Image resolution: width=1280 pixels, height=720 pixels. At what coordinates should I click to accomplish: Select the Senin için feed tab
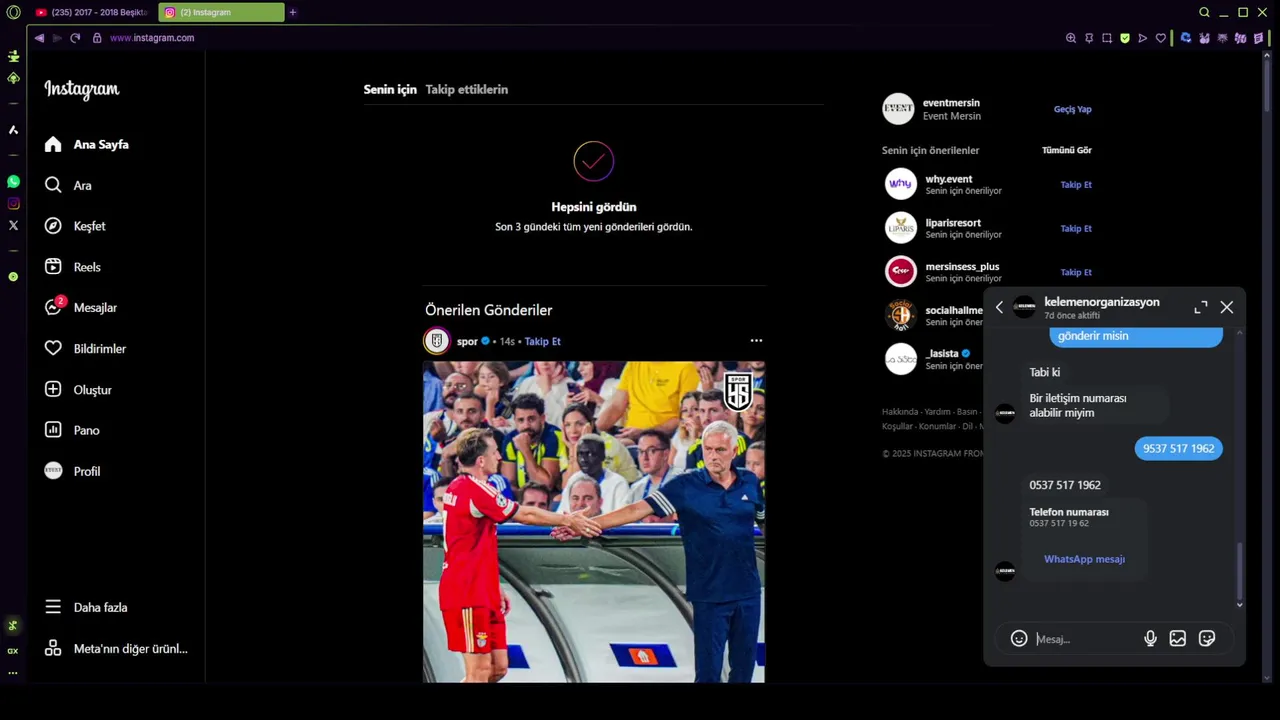[x=390, y=89]
